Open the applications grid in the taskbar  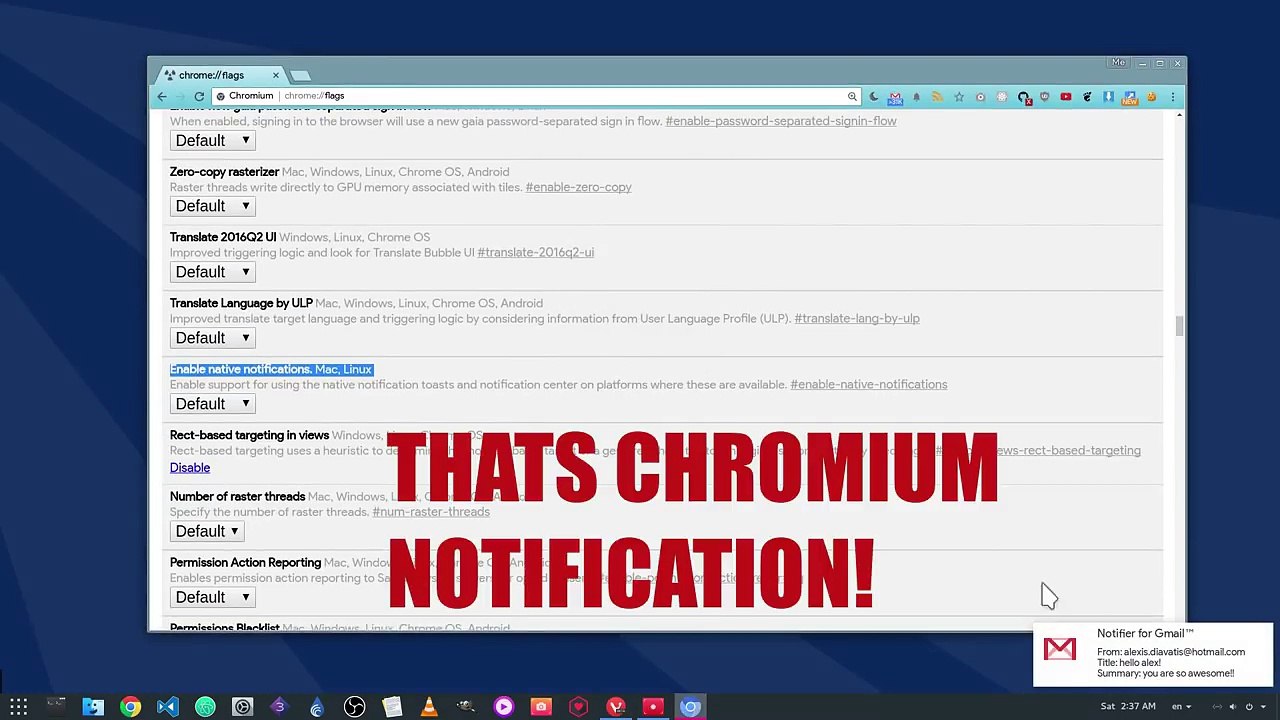pyautogui.click(x=19, y=707)
